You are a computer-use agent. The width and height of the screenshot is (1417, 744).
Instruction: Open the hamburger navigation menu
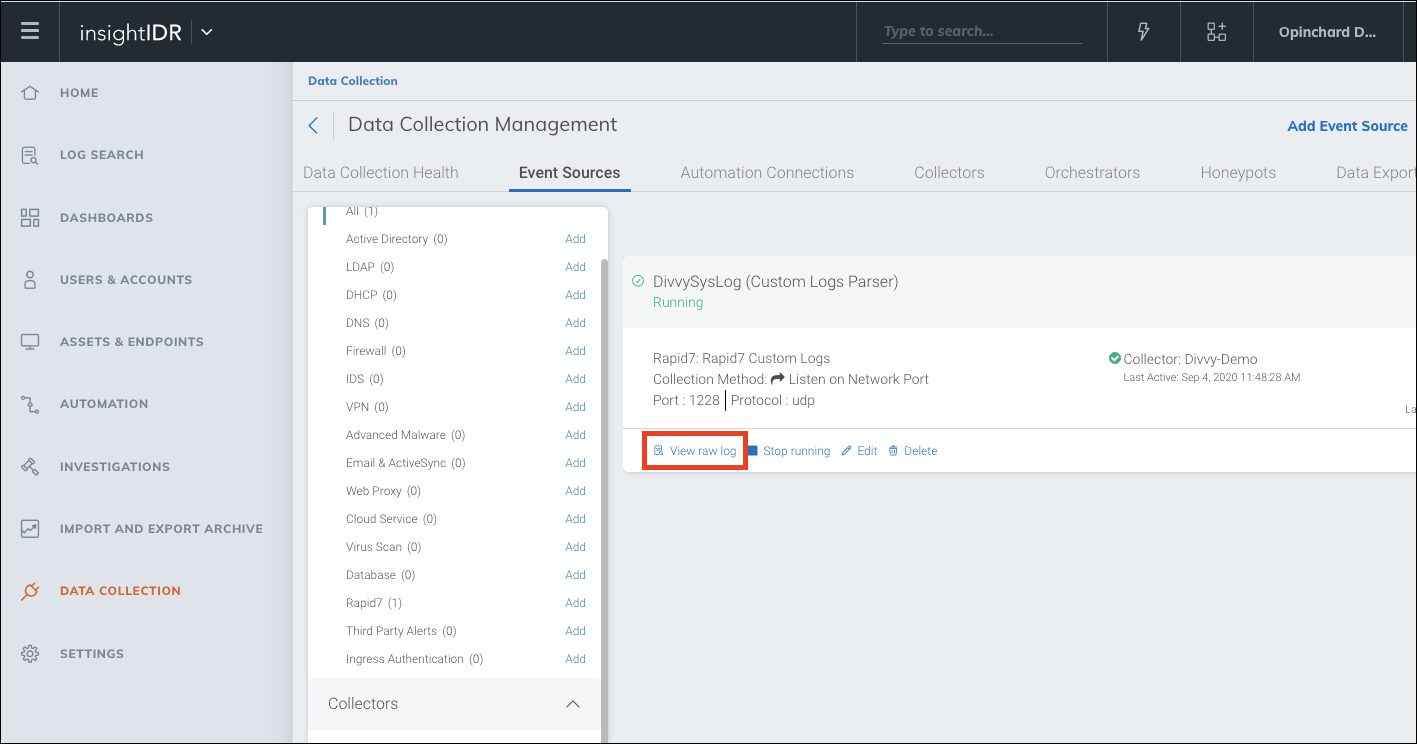[x=30, y=31]
